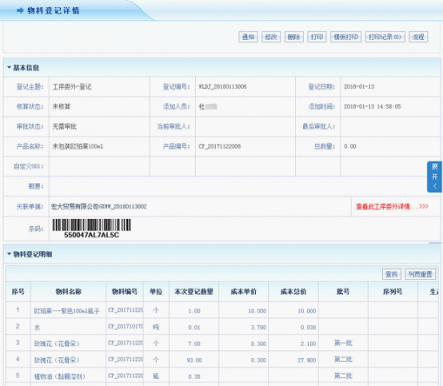This screenshot has width=443, height=386.
Task: Click total quantity value 0.00
Action: pos(350,146)
